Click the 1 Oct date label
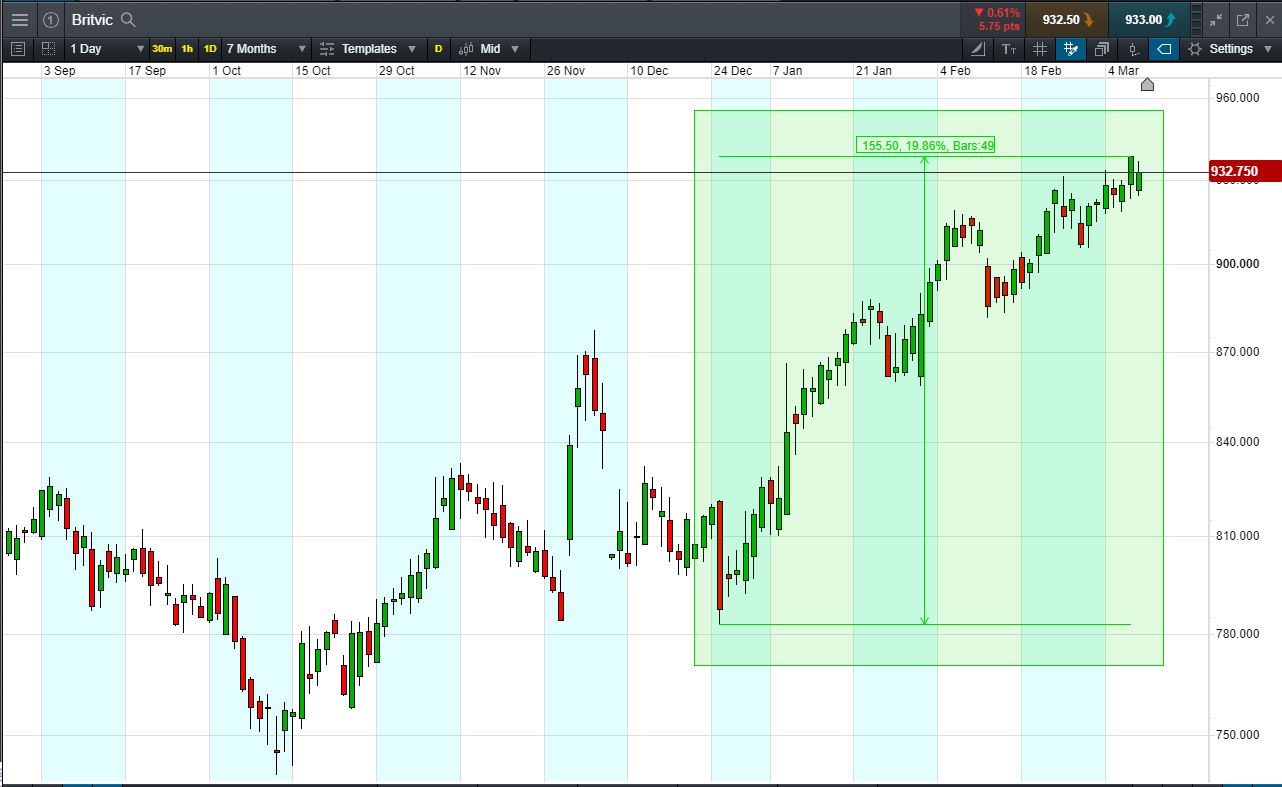1282x787 pixels. 227,71
